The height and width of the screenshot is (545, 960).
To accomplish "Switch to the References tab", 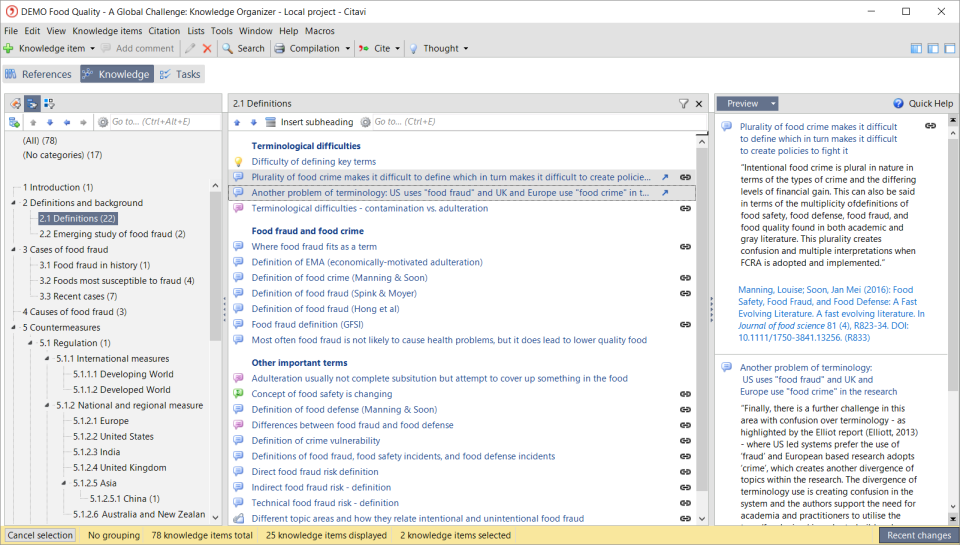I will click(x=39, y=74).
